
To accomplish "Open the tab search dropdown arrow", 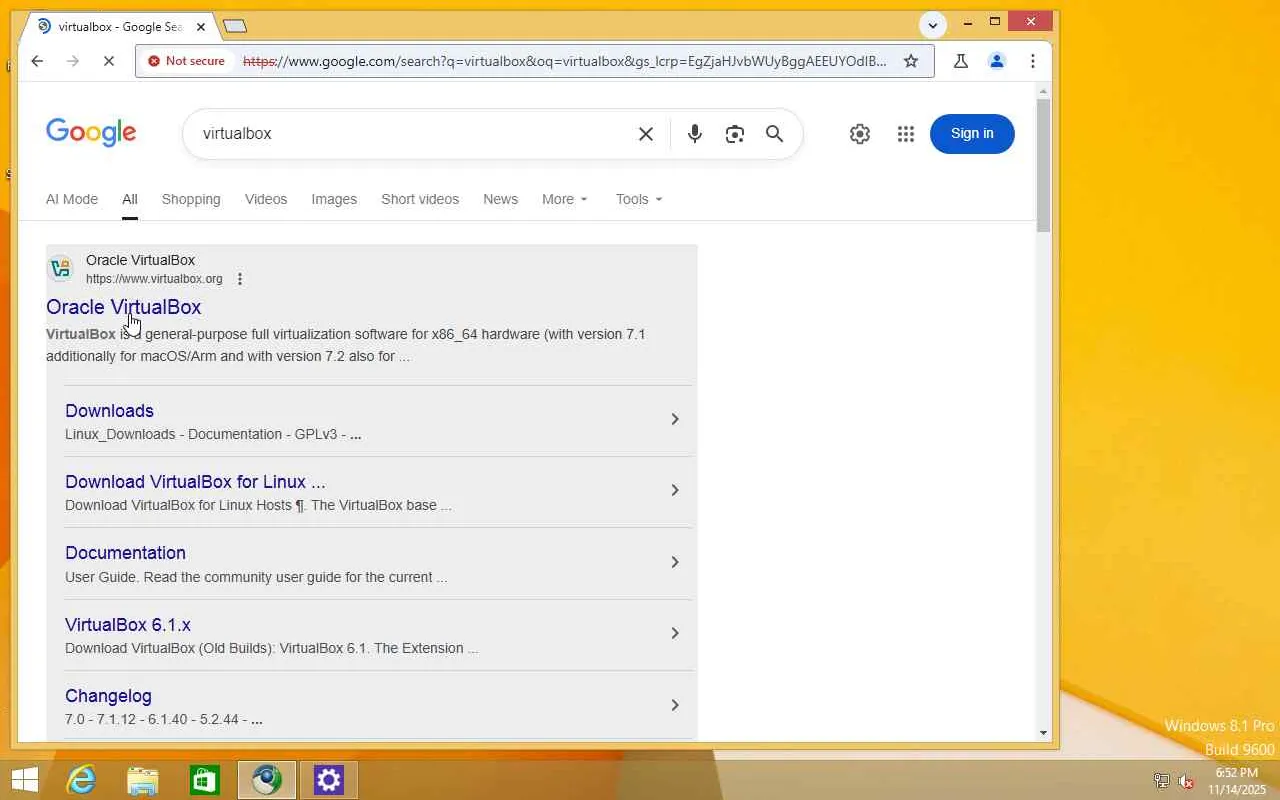I will click(x=933, y=25).
